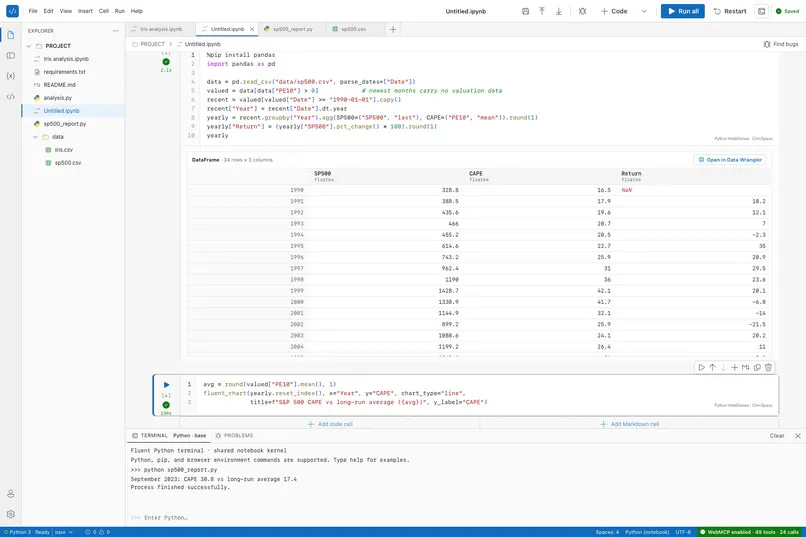Delete cell with trash icon
The height and width of the screenshot is (537, 806).
[x=768, y=367]
